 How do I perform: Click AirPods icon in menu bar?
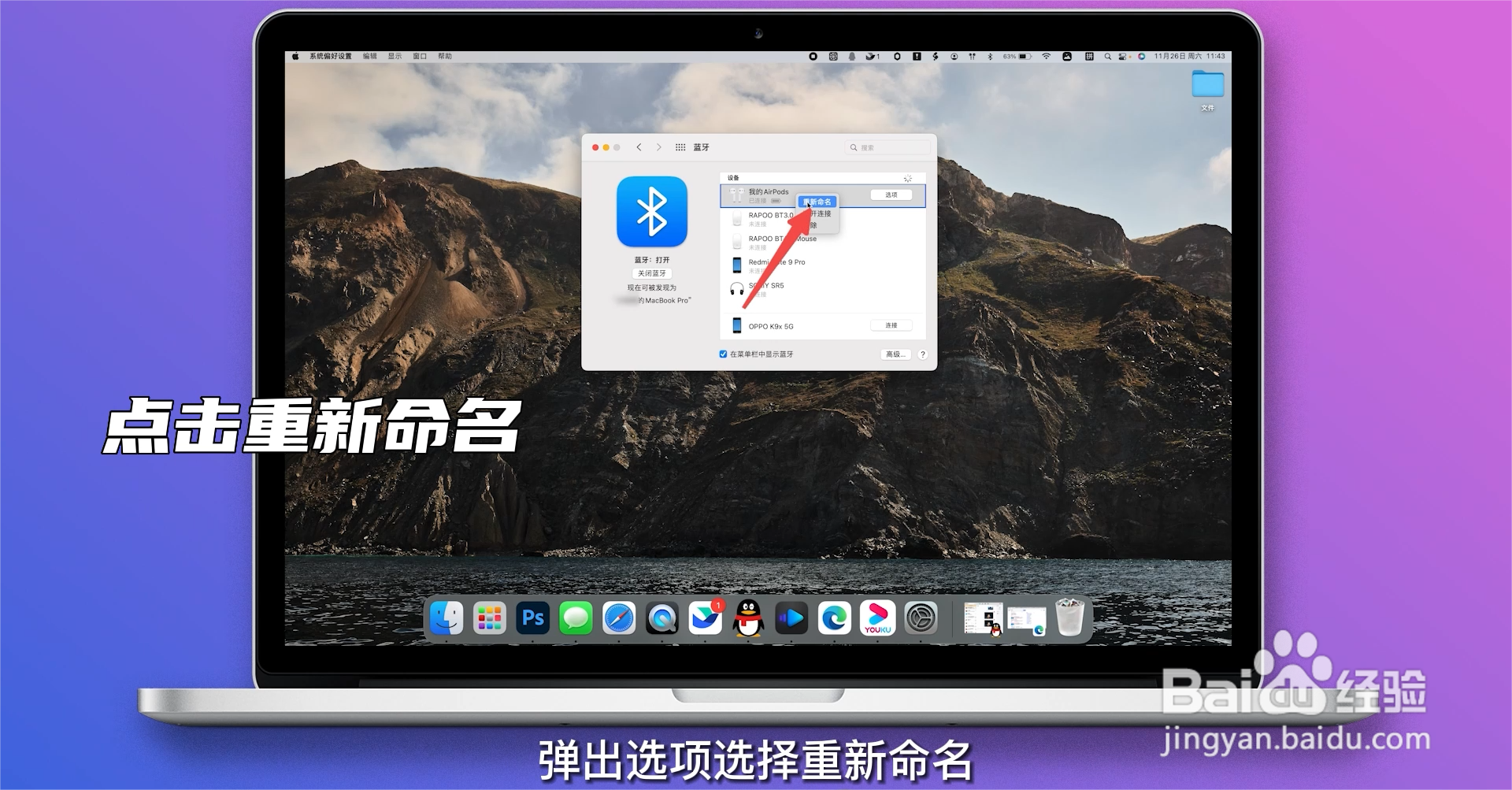tap(972, 57)
